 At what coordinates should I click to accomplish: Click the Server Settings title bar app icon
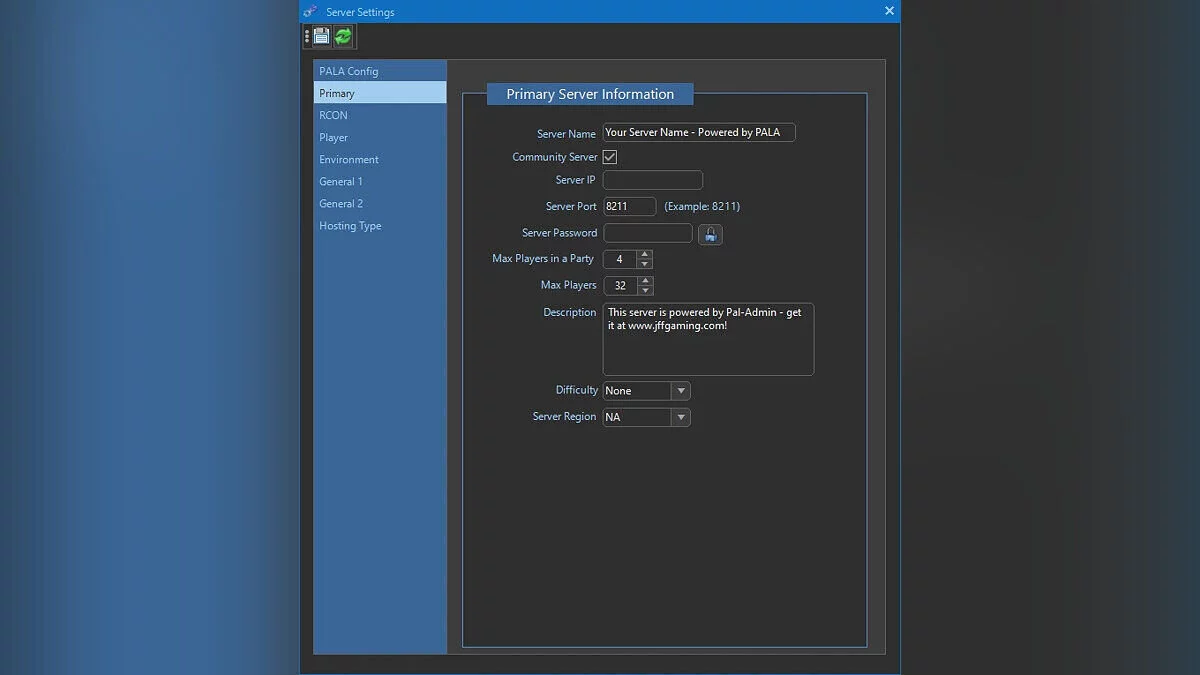point(310,12)
